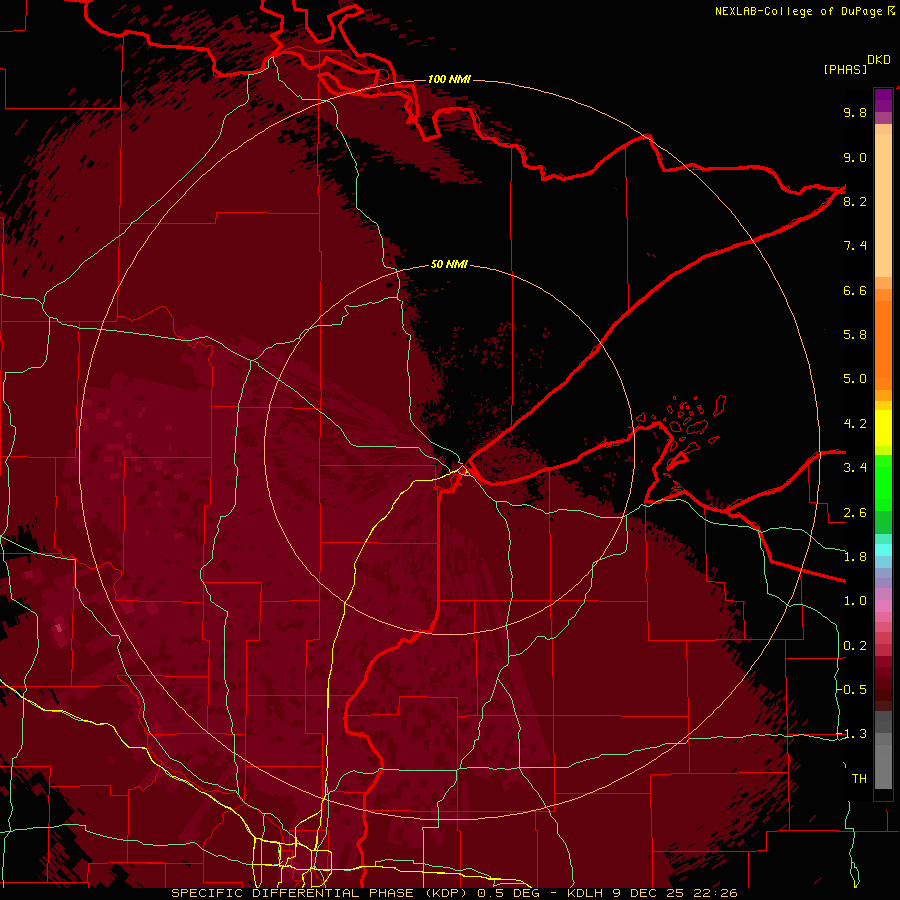Pick the pink segment of the color bar
This screenshot has width=900, height=900.
pos(883,606)
